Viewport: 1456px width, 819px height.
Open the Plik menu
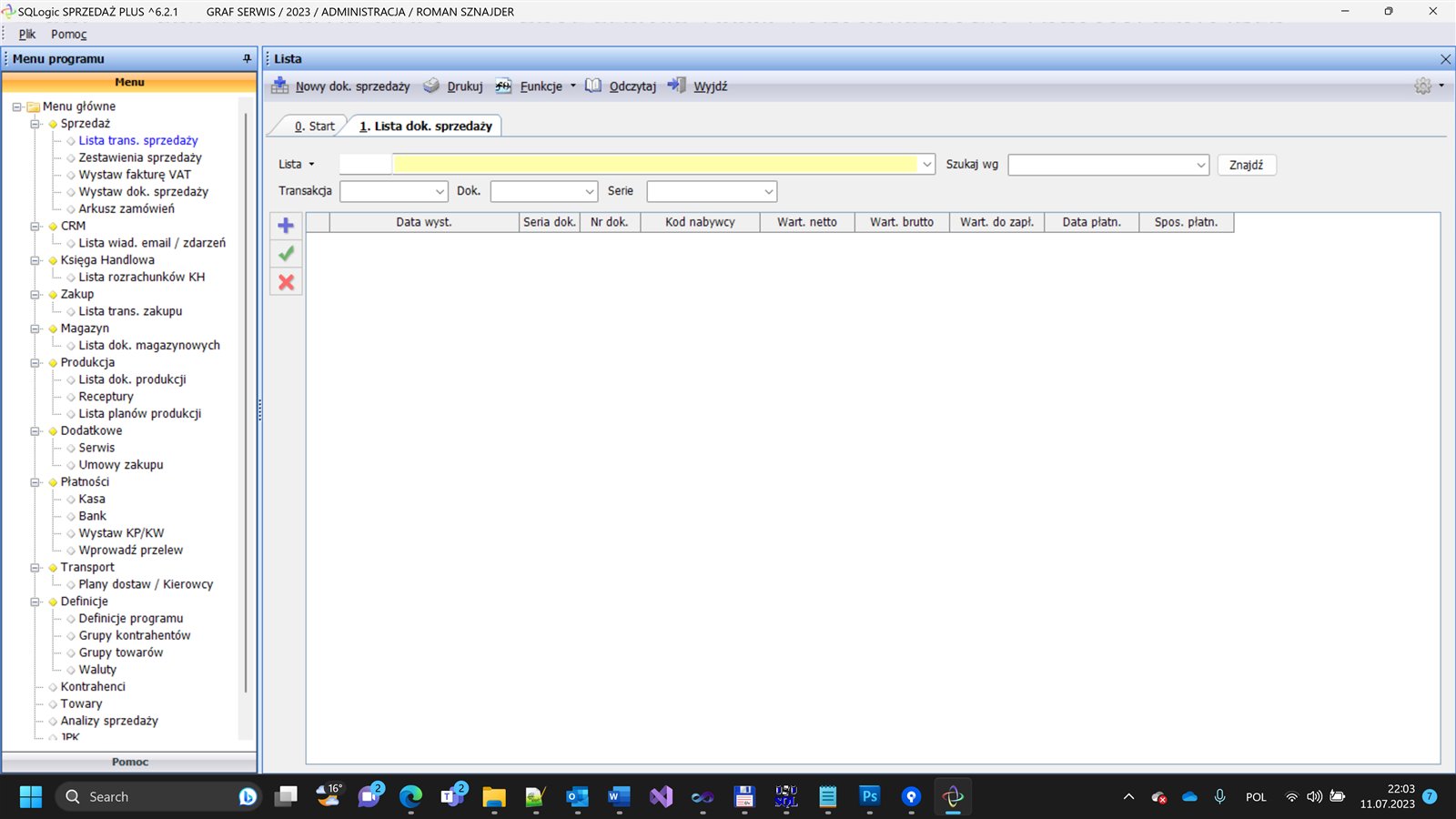click(x=27, y=34)
